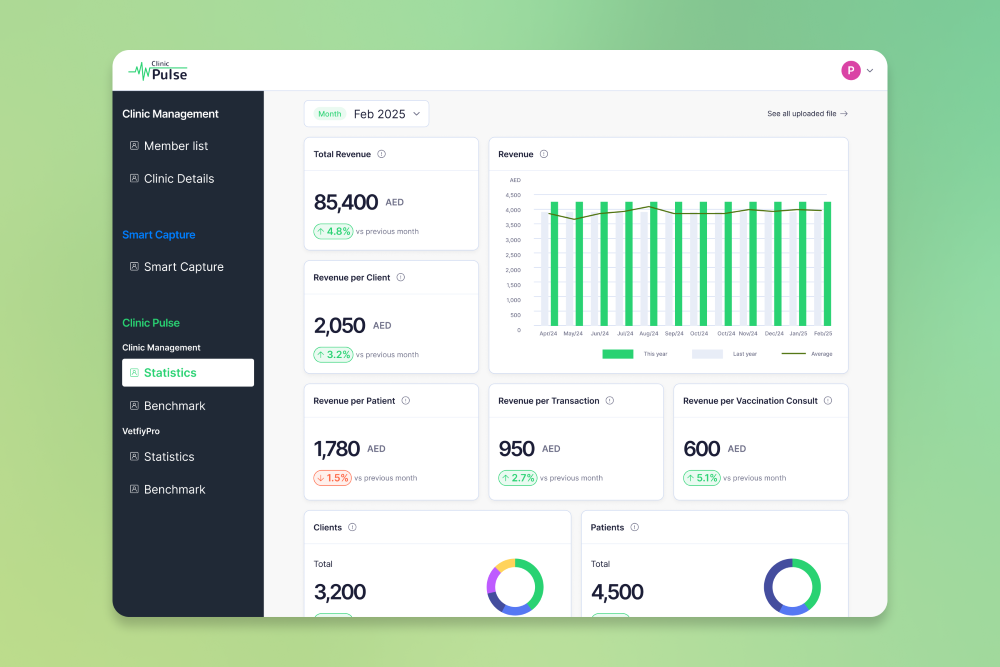Open Member list in sidebar
Screen dimensions: 1000x667
[176, 146]
